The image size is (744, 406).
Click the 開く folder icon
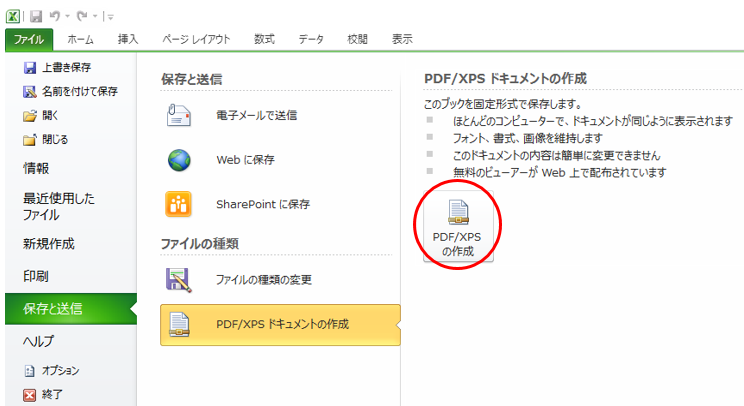[29, 116]
